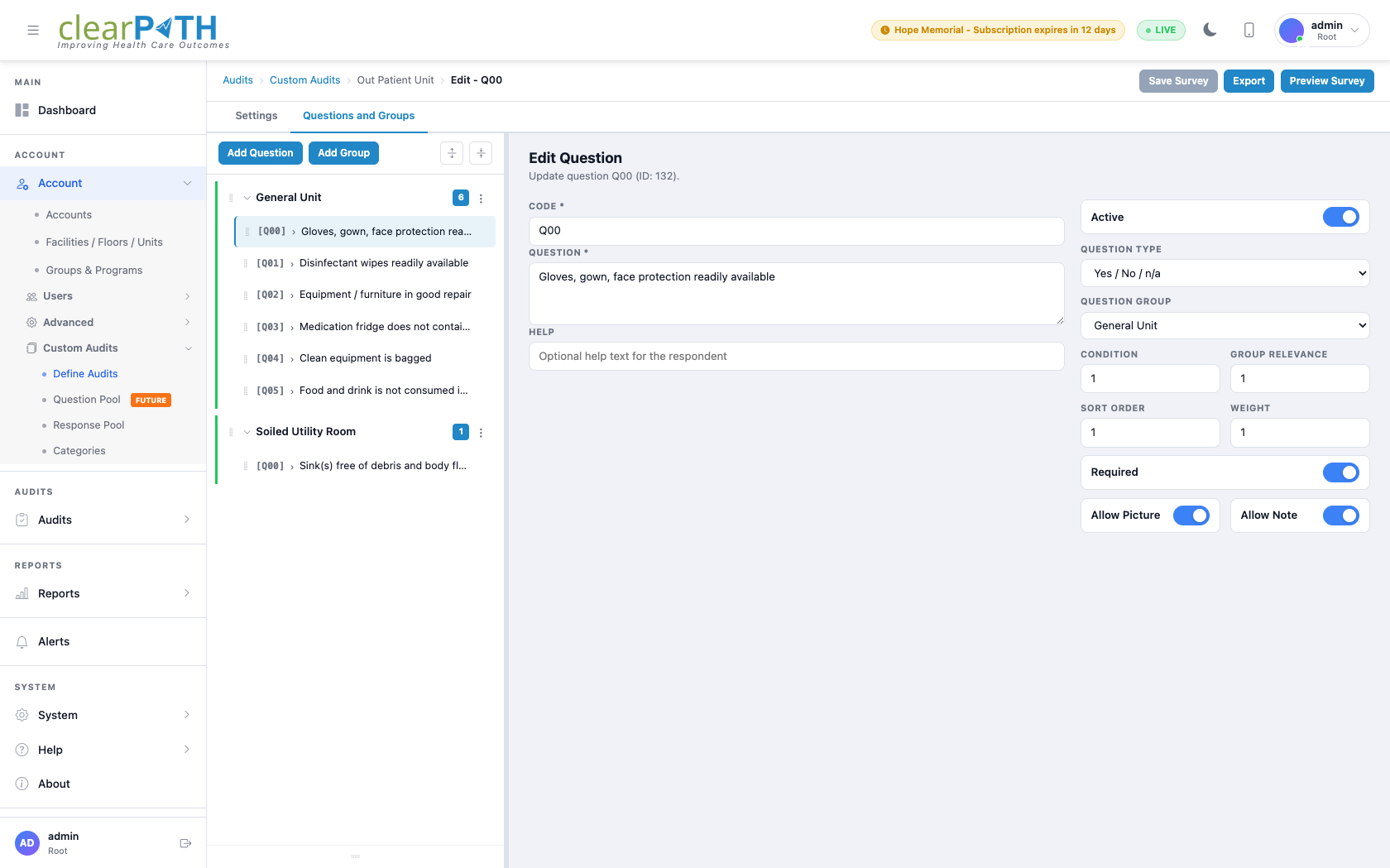Image resolution: width=1390 pixels, height=868 pixels.
Task: Click the hamburger menu icon top left
Action: 33,30
